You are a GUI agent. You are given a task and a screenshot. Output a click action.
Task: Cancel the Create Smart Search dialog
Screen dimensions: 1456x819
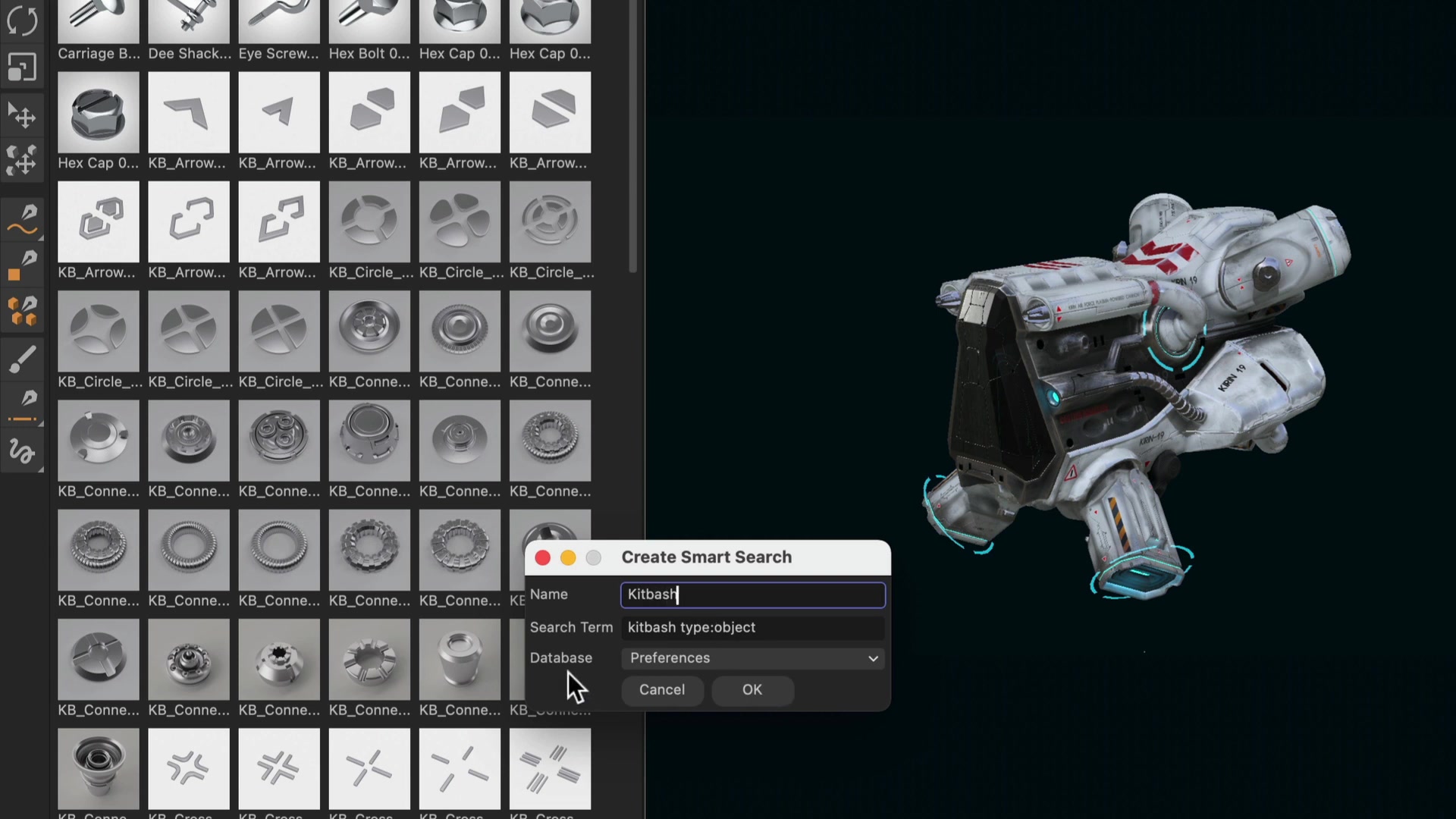tap(661, 689)
